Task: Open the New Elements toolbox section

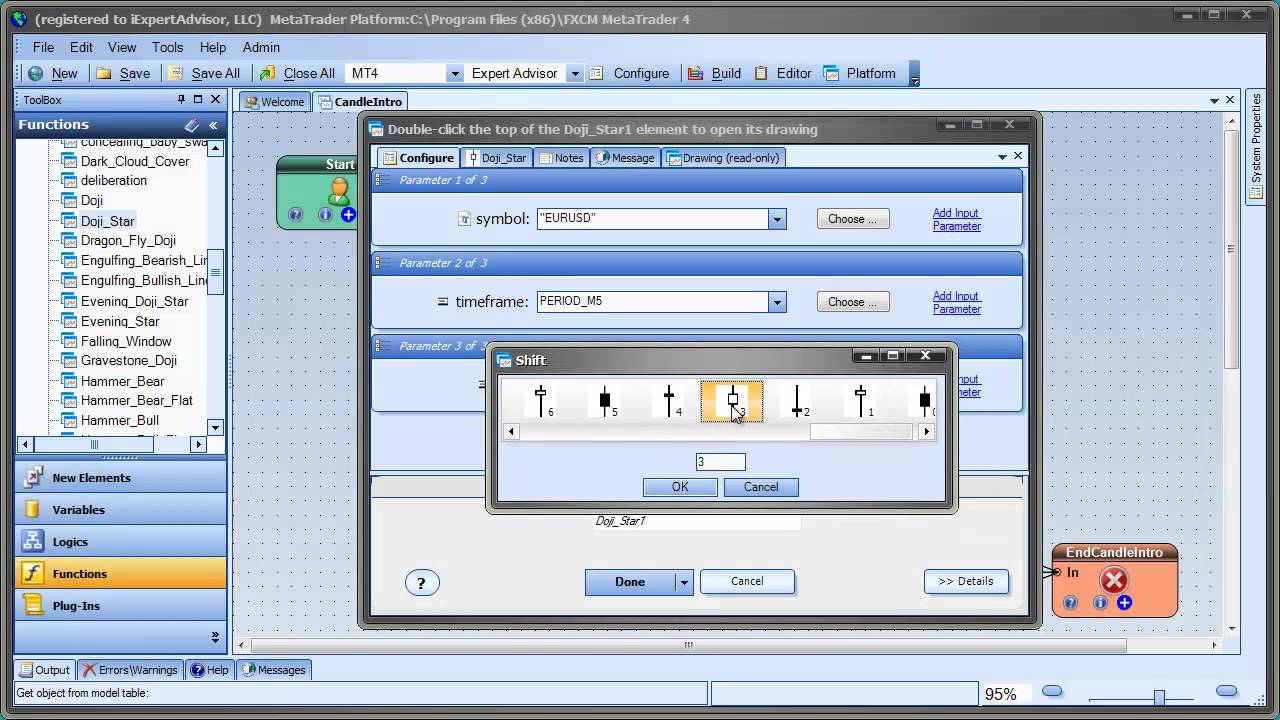Action: tap(121, 478)
